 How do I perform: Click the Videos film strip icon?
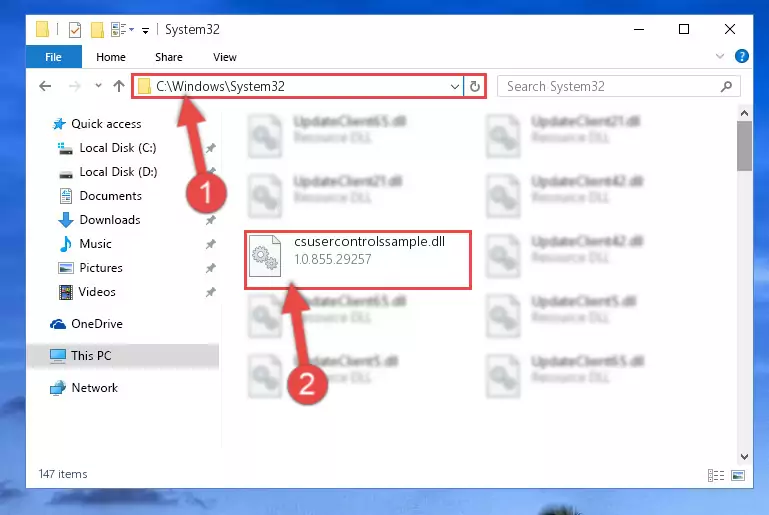pos(66,292)
